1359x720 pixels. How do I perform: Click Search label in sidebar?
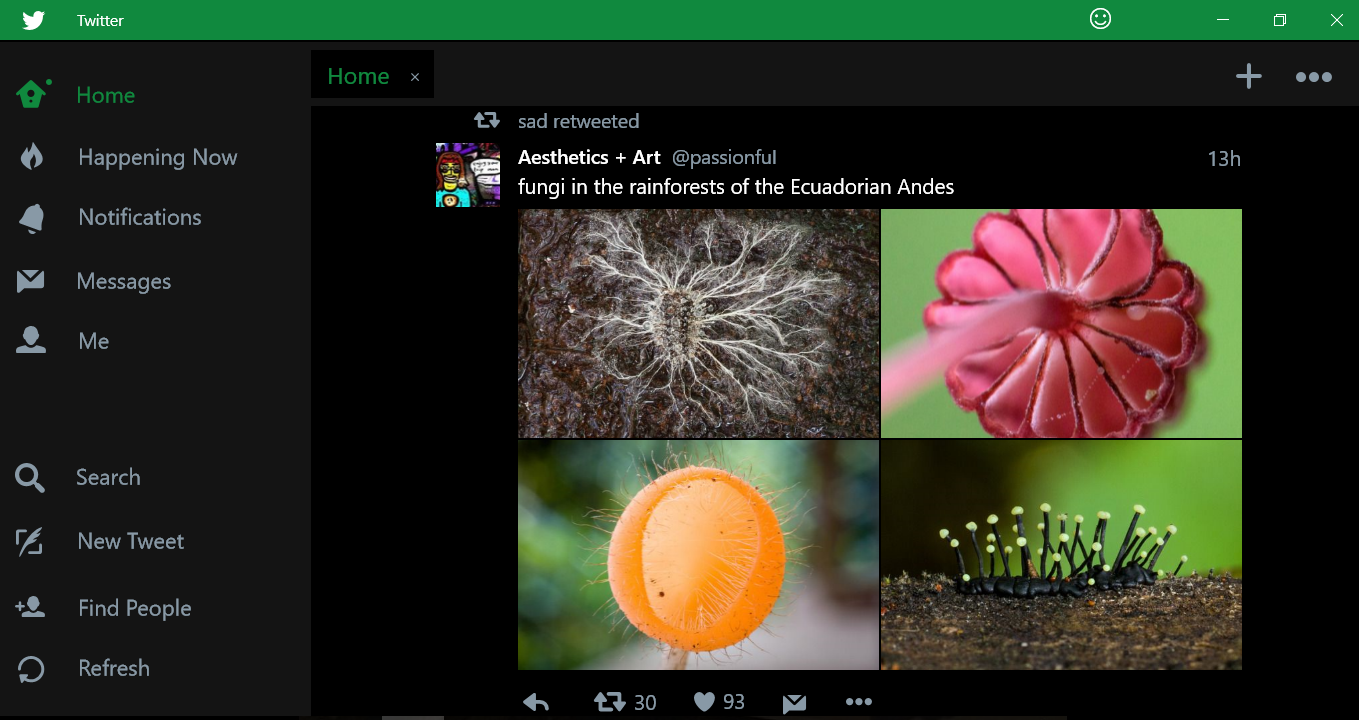pos(108,477)
